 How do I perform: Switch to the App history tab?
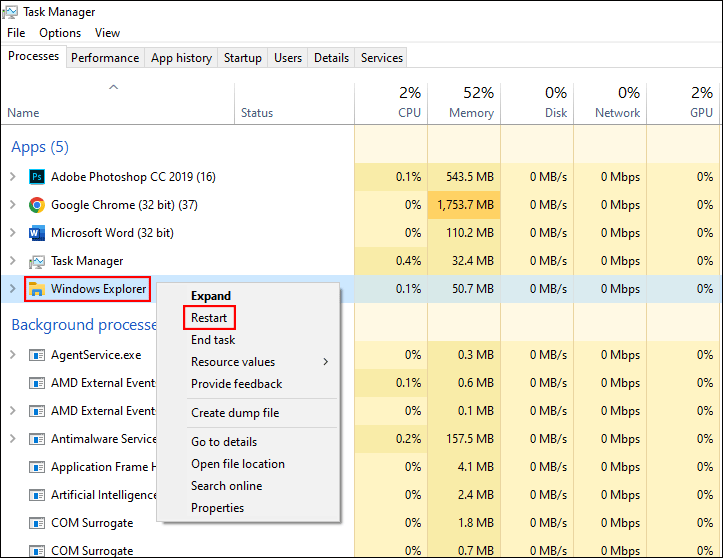181,58
